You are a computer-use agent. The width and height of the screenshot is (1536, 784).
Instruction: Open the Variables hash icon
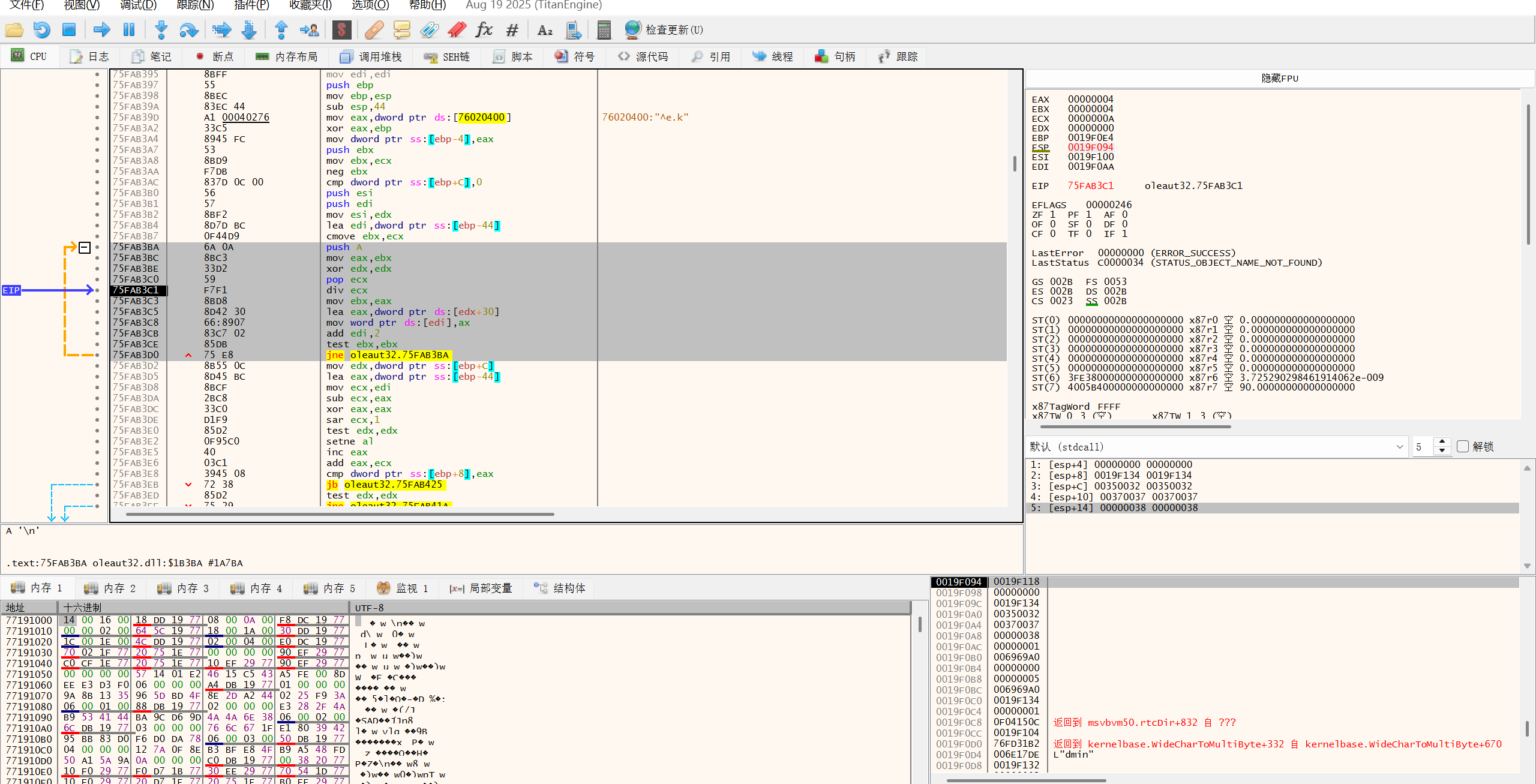click(x=512, y=29)
